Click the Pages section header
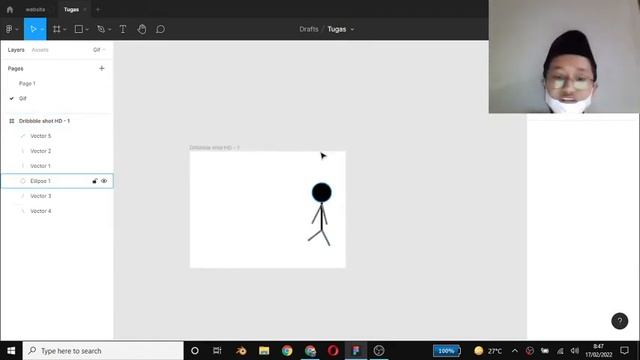 (x=16, y=69)
